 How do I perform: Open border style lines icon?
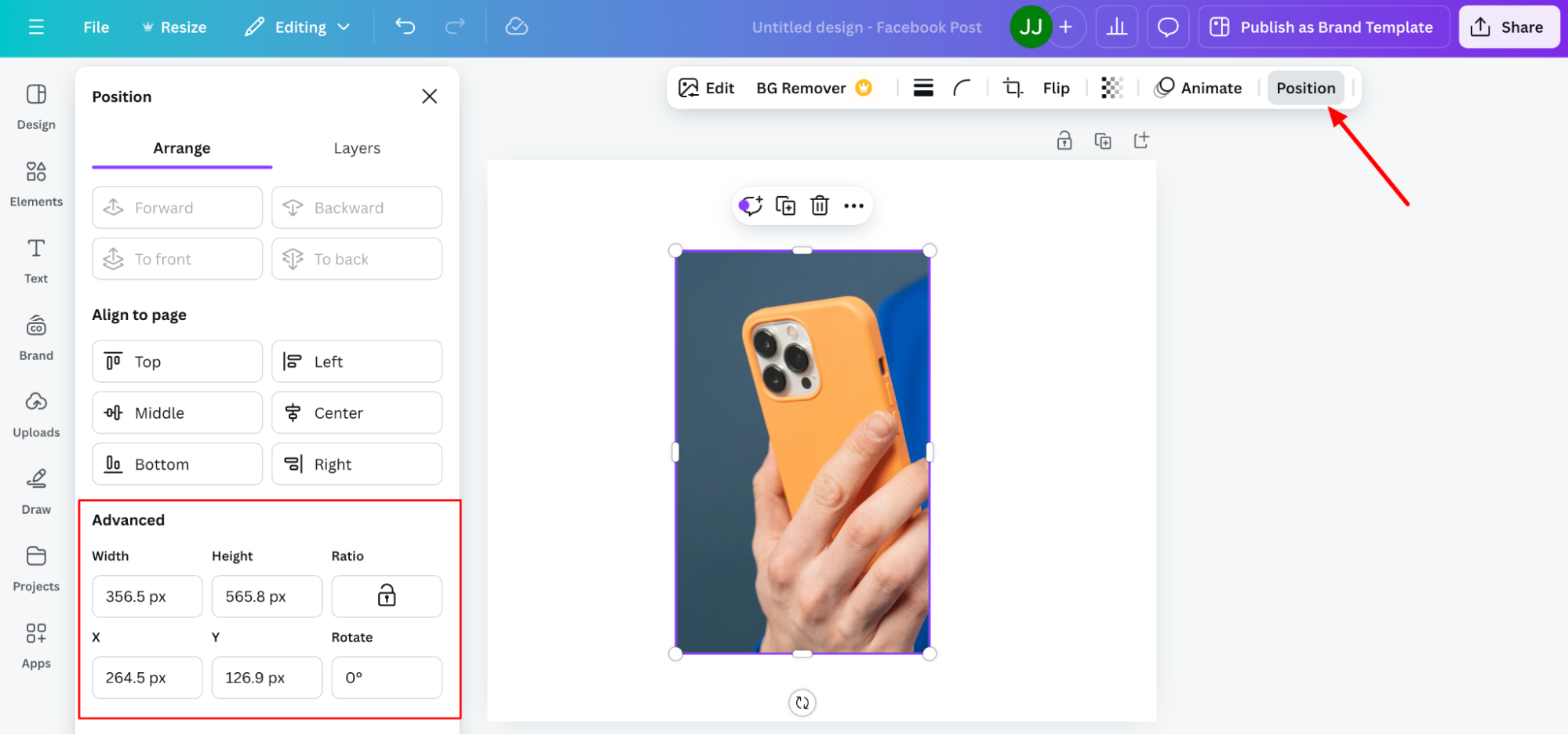tap(923, 88)
